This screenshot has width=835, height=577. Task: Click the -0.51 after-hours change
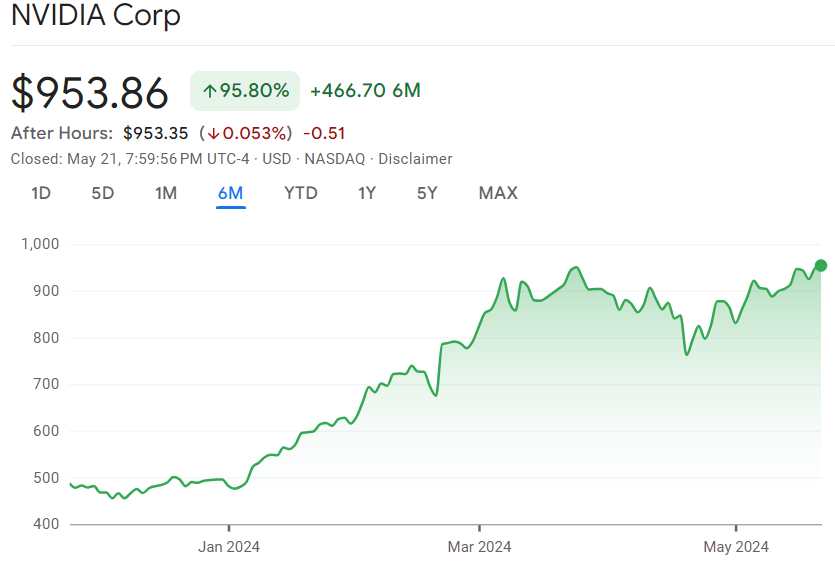[324, 133]
